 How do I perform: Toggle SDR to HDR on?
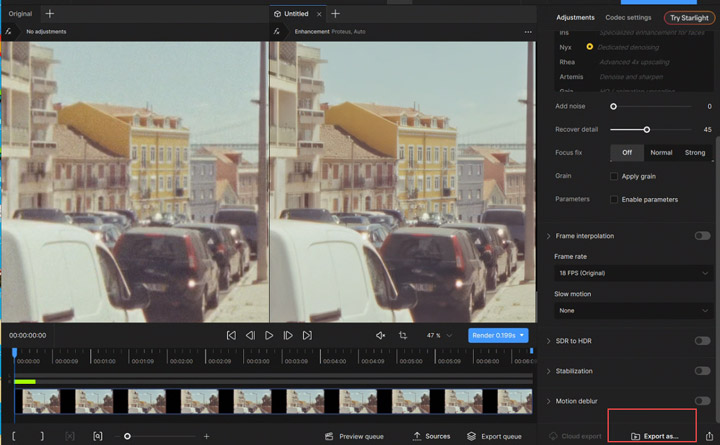702,341
